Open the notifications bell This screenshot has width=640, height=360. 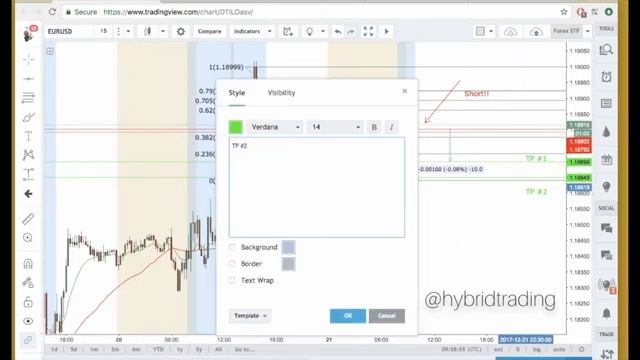point(607,313)
